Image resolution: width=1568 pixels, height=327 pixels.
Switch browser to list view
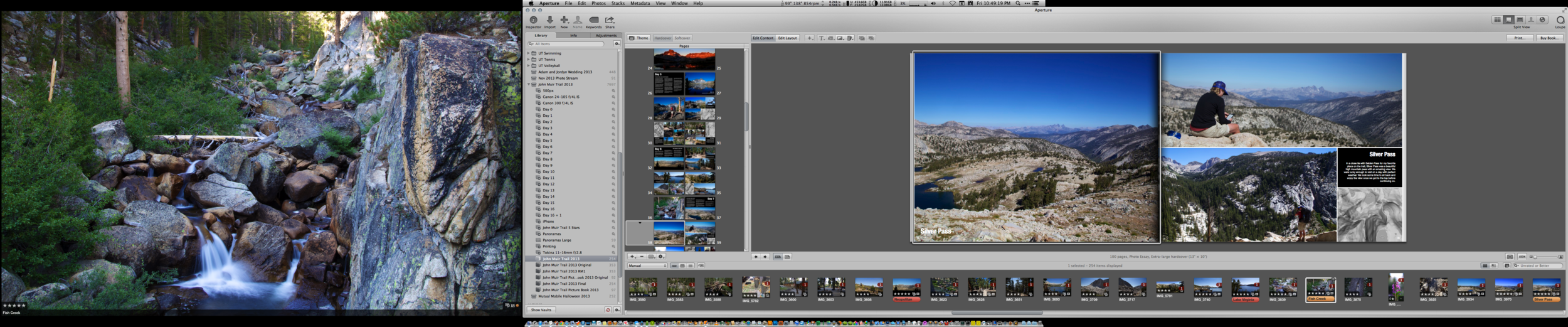pyautogui.click(x=691, y=265)
